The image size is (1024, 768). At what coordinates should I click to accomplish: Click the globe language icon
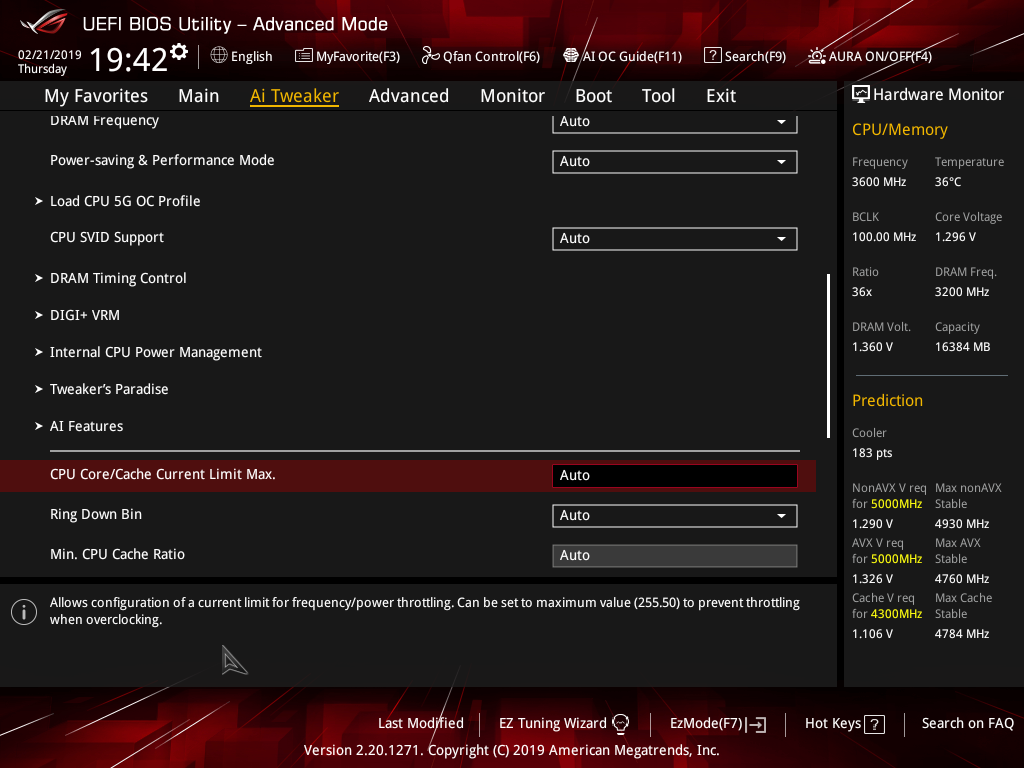[219, 56]
